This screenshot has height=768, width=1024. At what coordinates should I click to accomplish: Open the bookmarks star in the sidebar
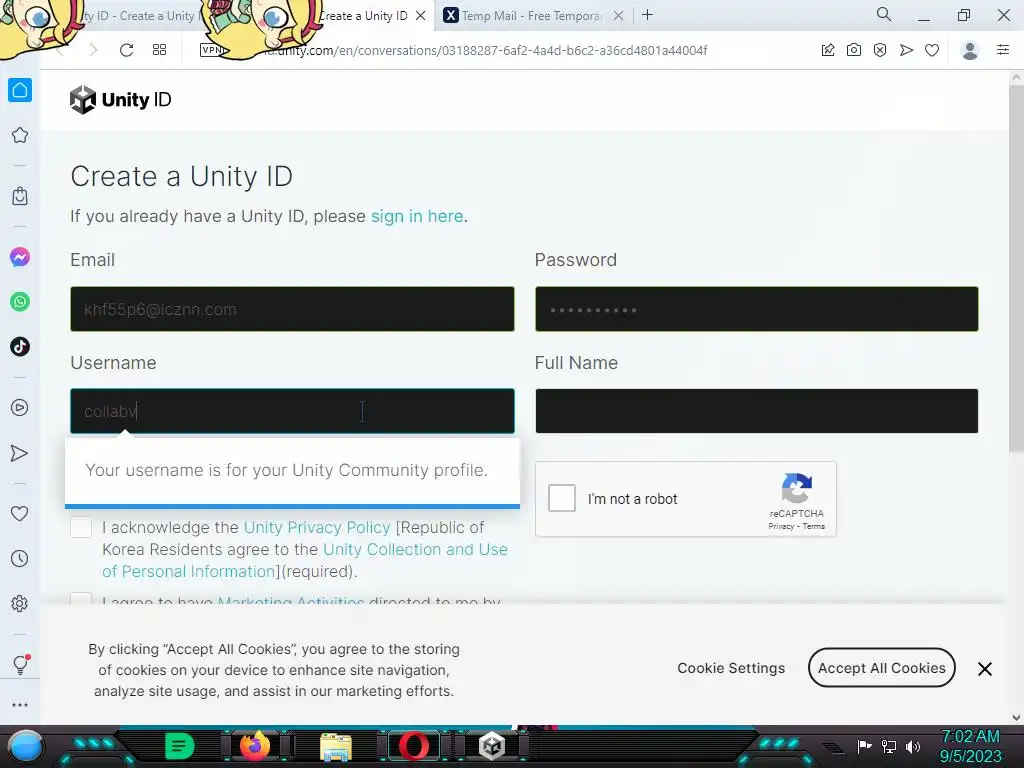click(x=20, y=135)
